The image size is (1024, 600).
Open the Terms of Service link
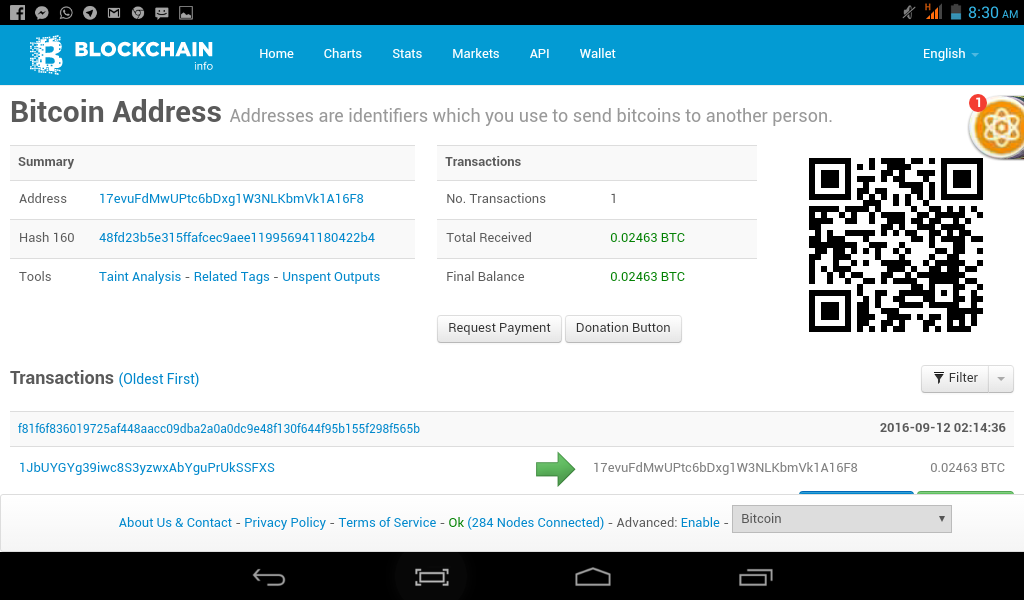pyautogui.click(x=387, y=523)
